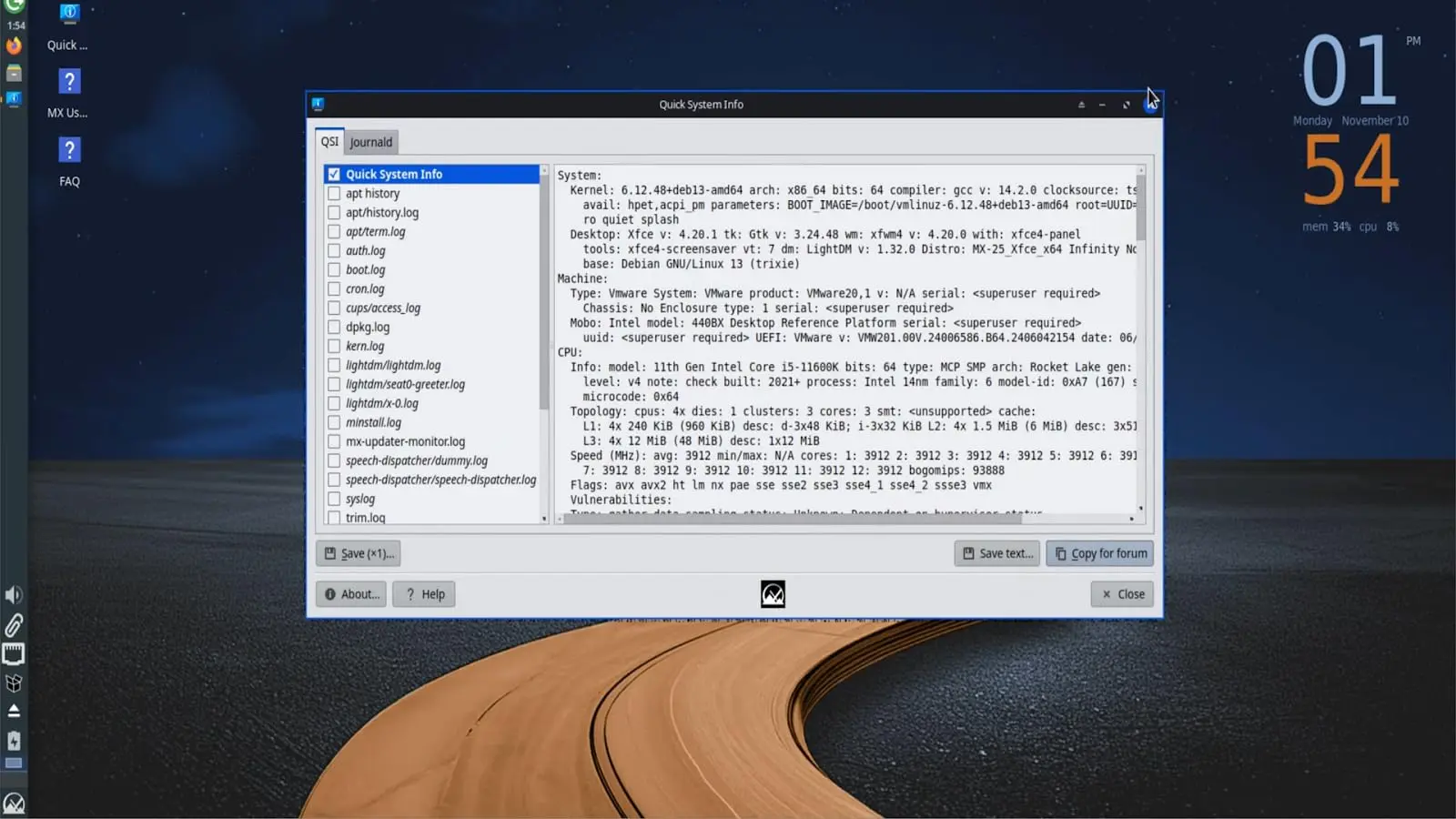
Task: Enable the boot.log checkbox
Action: click(334, 269)
